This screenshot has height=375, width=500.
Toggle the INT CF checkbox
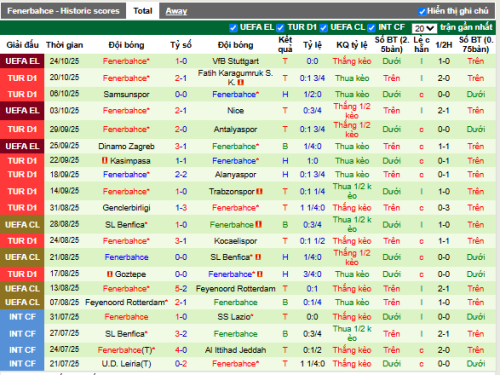coord(371,28)
